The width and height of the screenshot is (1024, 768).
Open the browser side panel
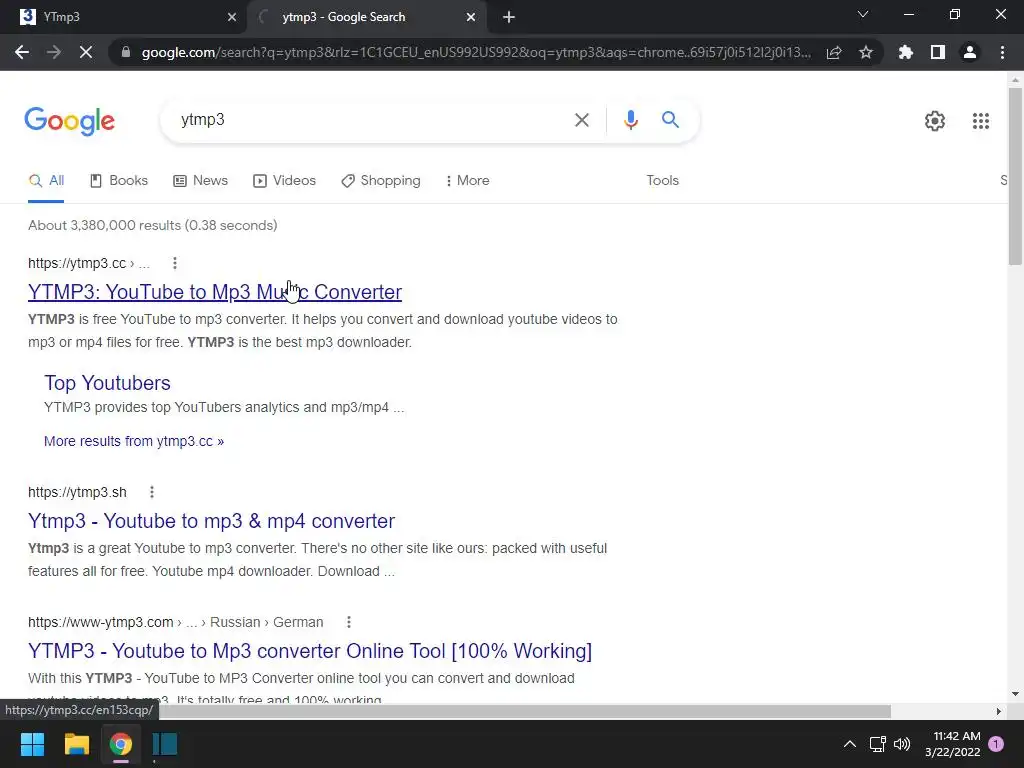[x=938, y=52]
